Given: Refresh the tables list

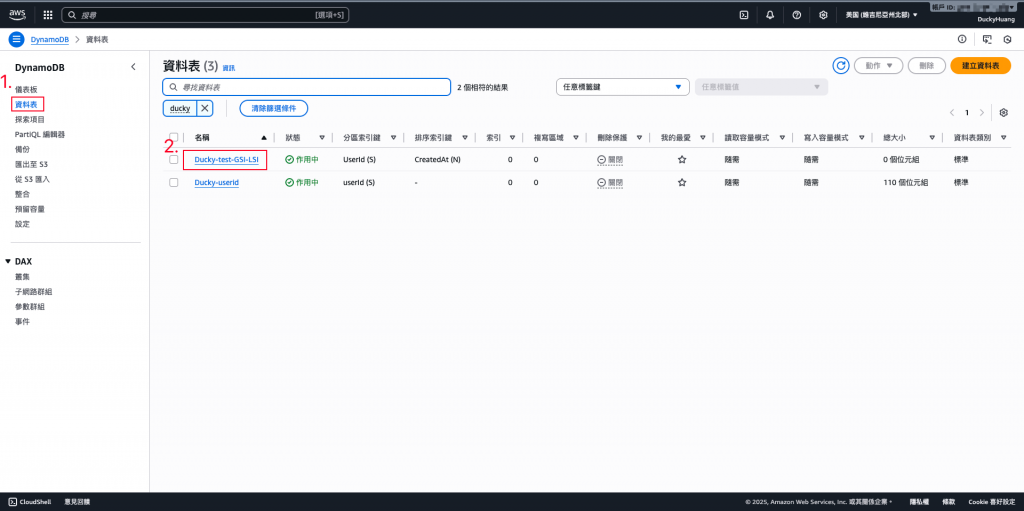Looking at the screenshot, I should coord(841,65).
